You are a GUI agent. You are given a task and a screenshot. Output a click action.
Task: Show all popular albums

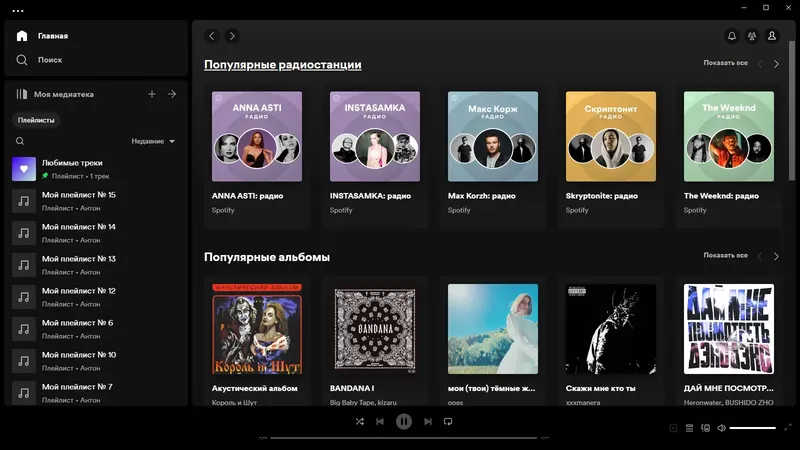[726, 255]
